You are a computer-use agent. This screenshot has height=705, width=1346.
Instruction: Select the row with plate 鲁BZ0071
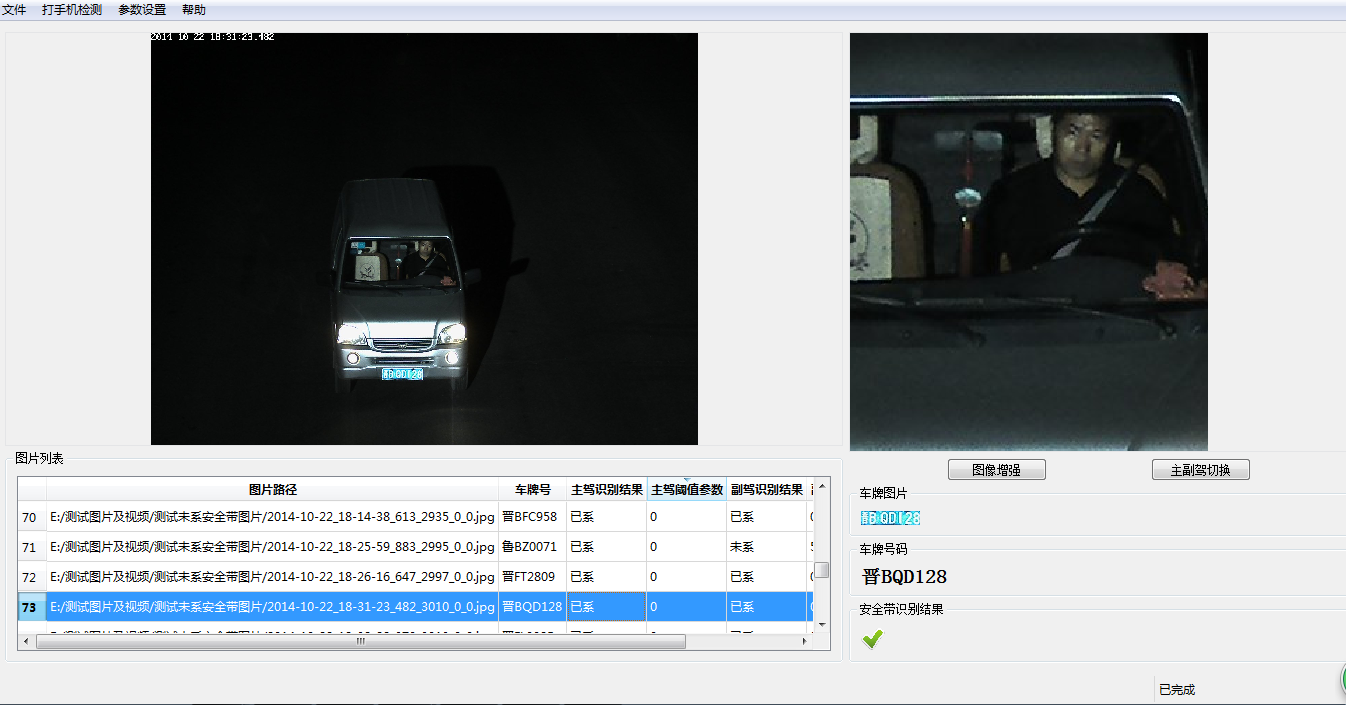530,547
